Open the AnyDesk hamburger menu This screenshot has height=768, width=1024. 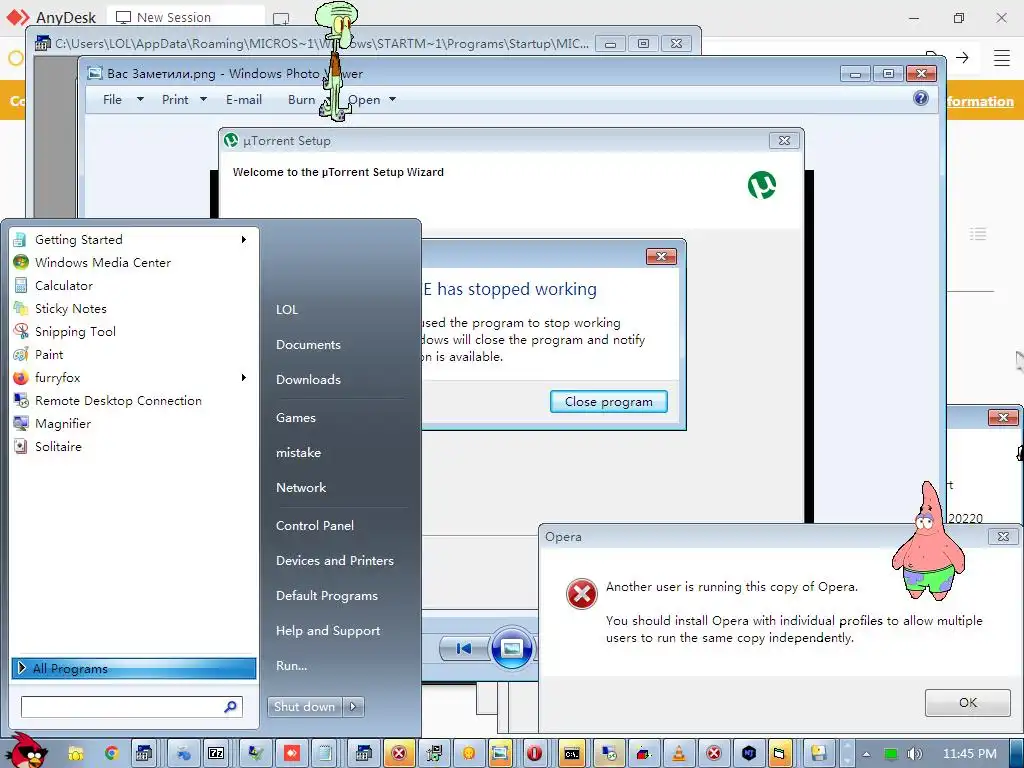1002,57
